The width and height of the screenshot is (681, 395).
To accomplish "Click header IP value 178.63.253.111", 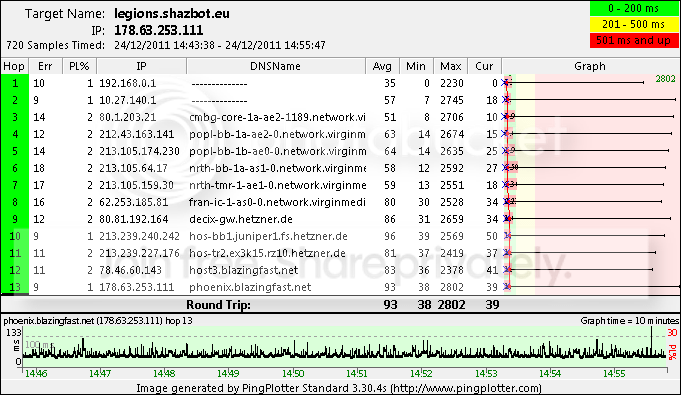I will (159, 30).
